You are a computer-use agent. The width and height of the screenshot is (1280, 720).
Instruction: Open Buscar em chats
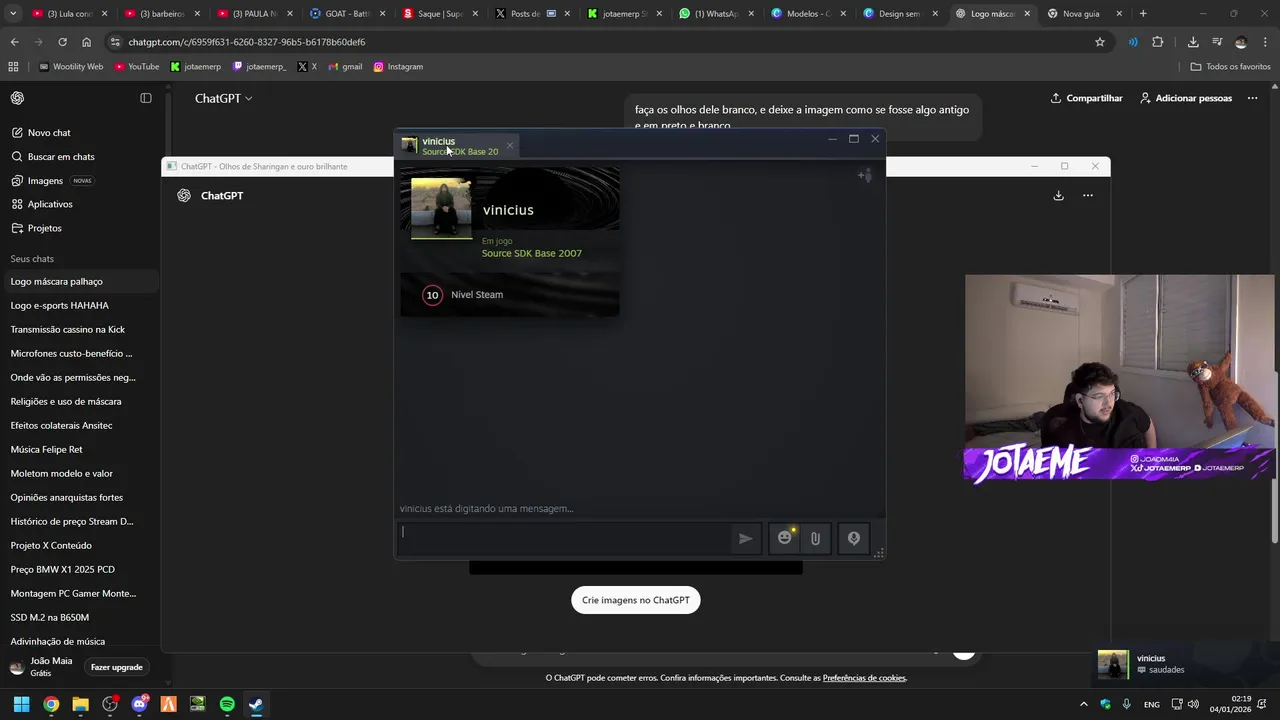80,157
